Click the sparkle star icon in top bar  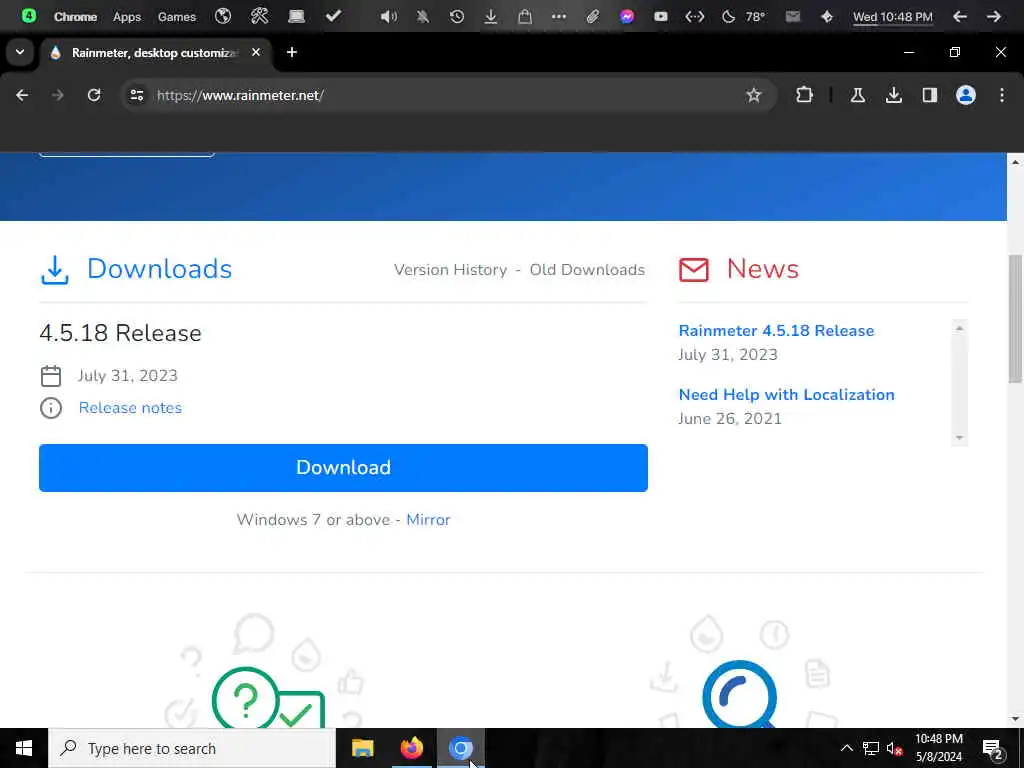[x=827, y=17]
